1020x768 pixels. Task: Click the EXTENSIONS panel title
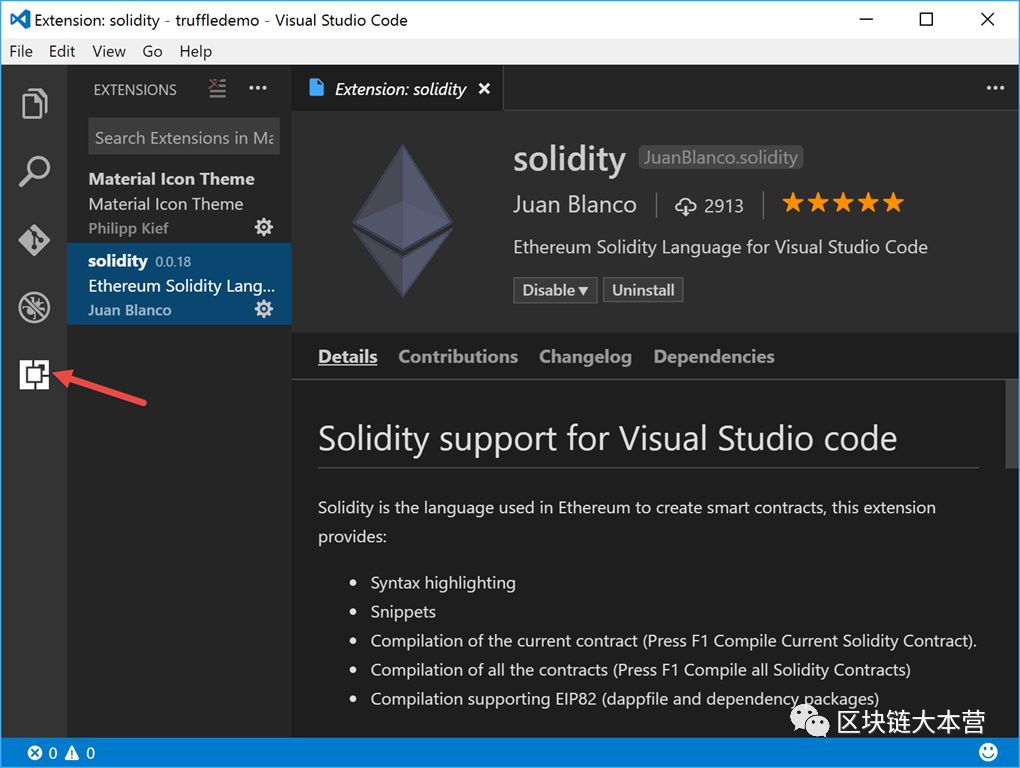[135, 90]
